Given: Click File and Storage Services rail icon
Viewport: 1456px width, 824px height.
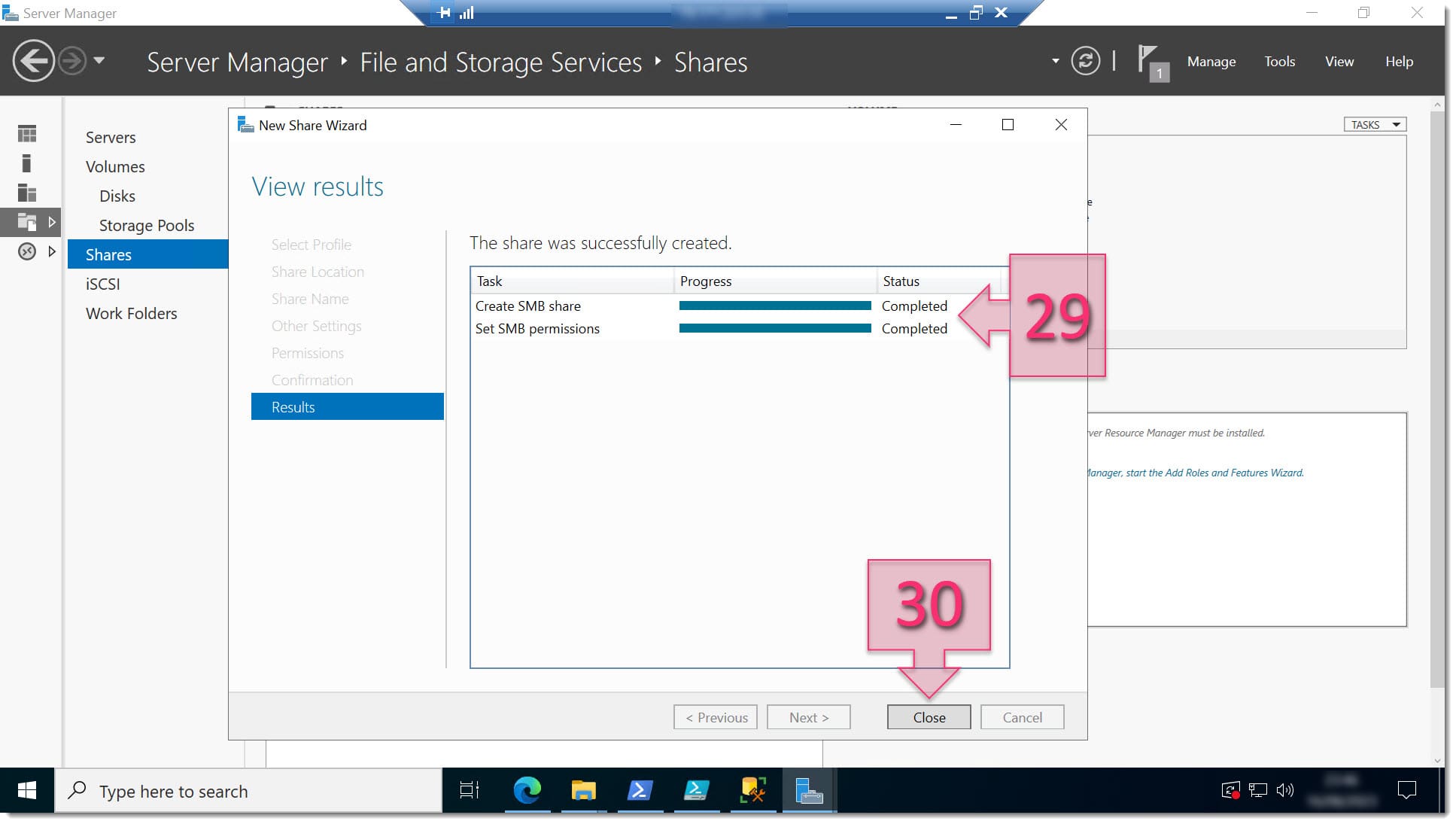Looking at the screenshot, I should (x=27, y=222).
